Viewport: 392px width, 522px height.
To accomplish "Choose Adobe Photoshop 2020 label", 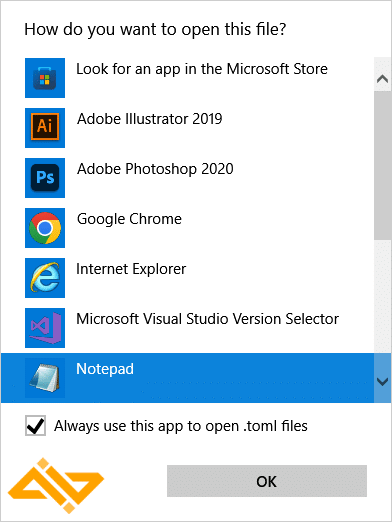I will click(155, 169).
